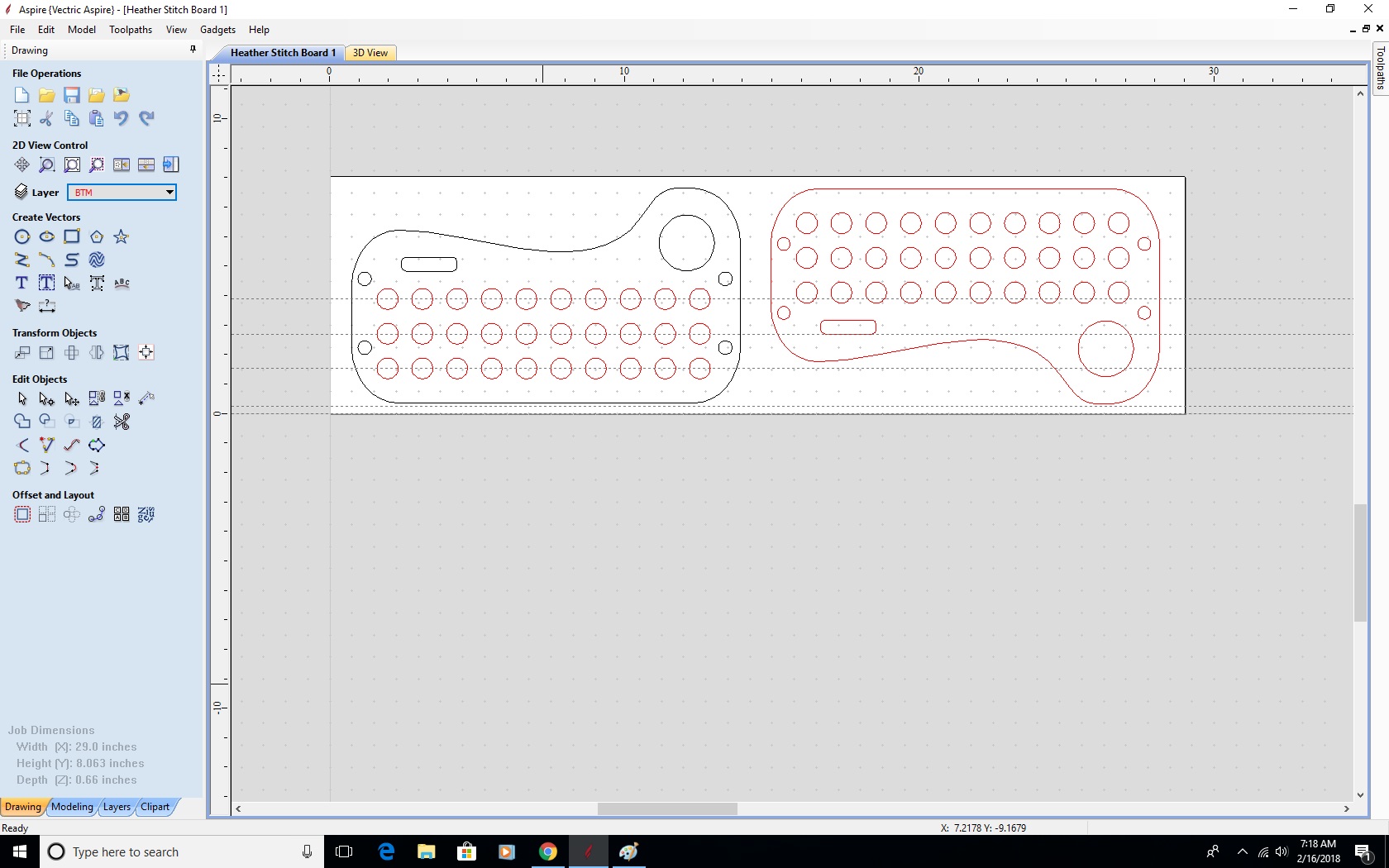
Task: Open the File menu
Action: click(17, 29)
